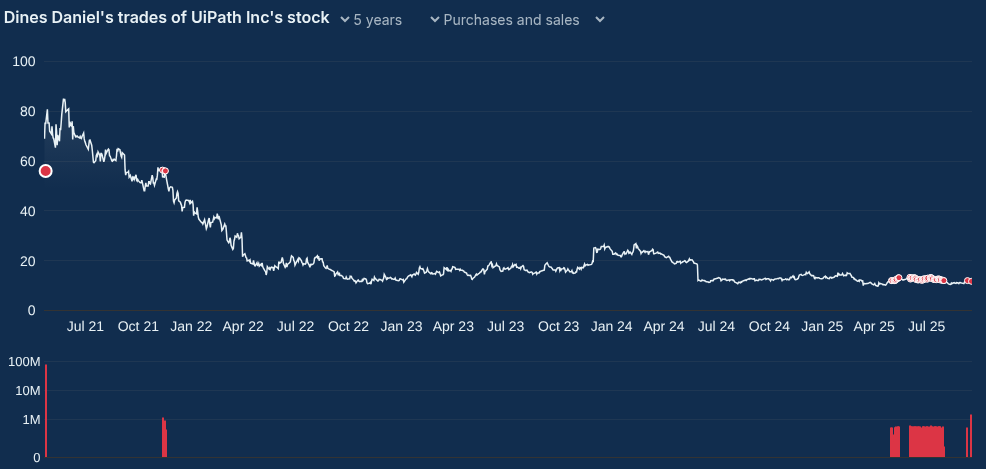The image size is (986, 469).
Task: Click the stock price peak near 85
Action: pos(64,100)
